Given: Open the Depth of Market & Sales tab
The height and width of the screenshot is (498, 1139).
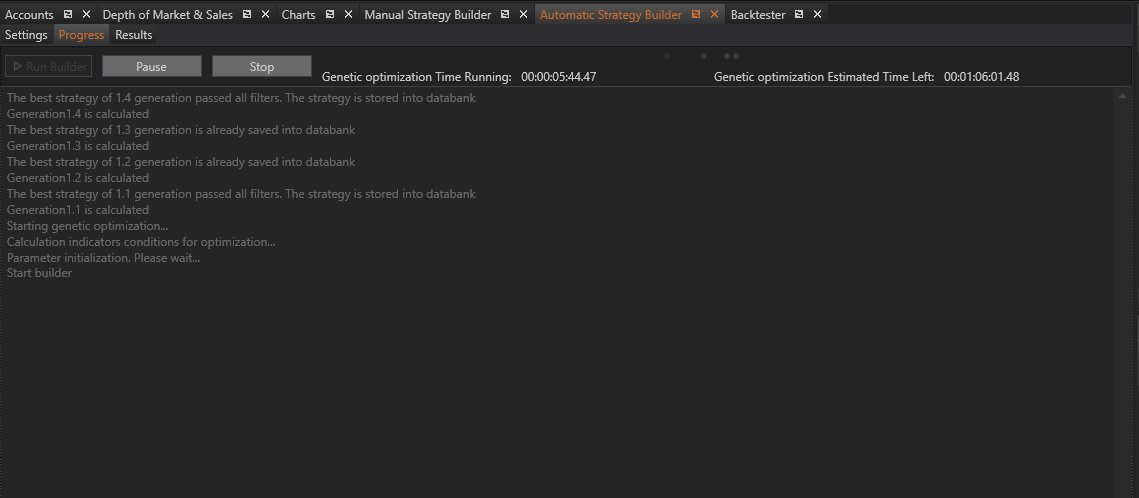Looking at the screenshot, I should click(167, 15).
